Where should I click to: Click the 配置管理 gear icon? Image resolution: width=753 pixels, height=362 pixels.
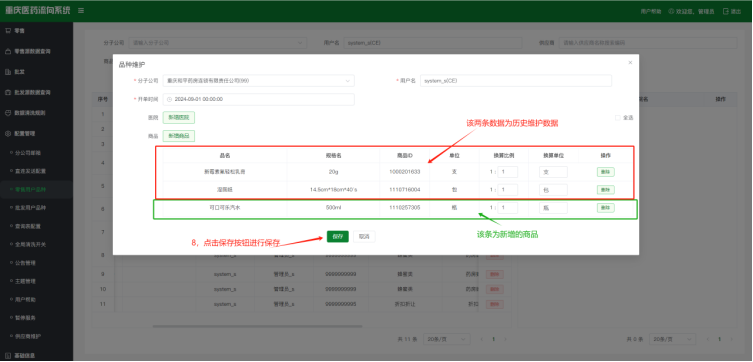pyautogui.click(x=8, y=133)
